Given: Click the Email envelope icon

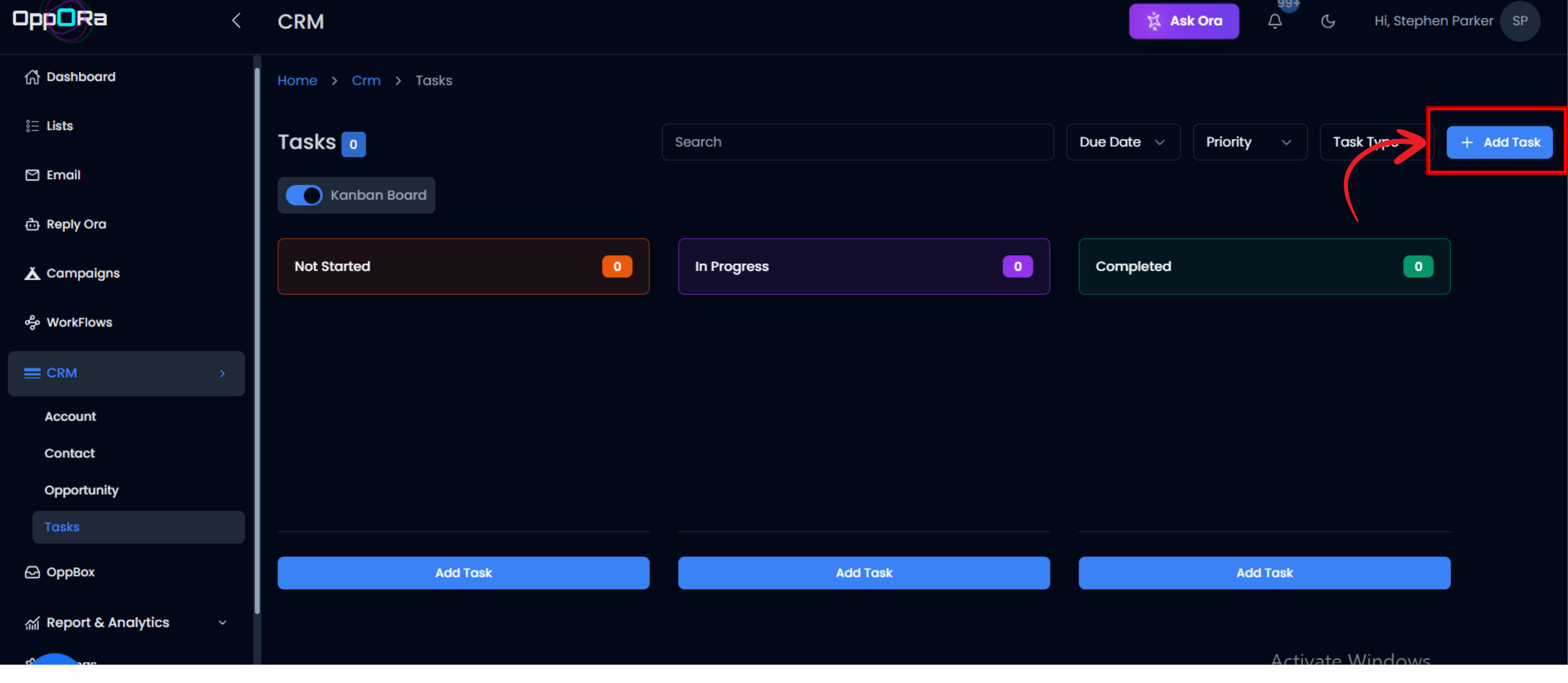Looking at the screenshot, I should [x=32, y=175].
